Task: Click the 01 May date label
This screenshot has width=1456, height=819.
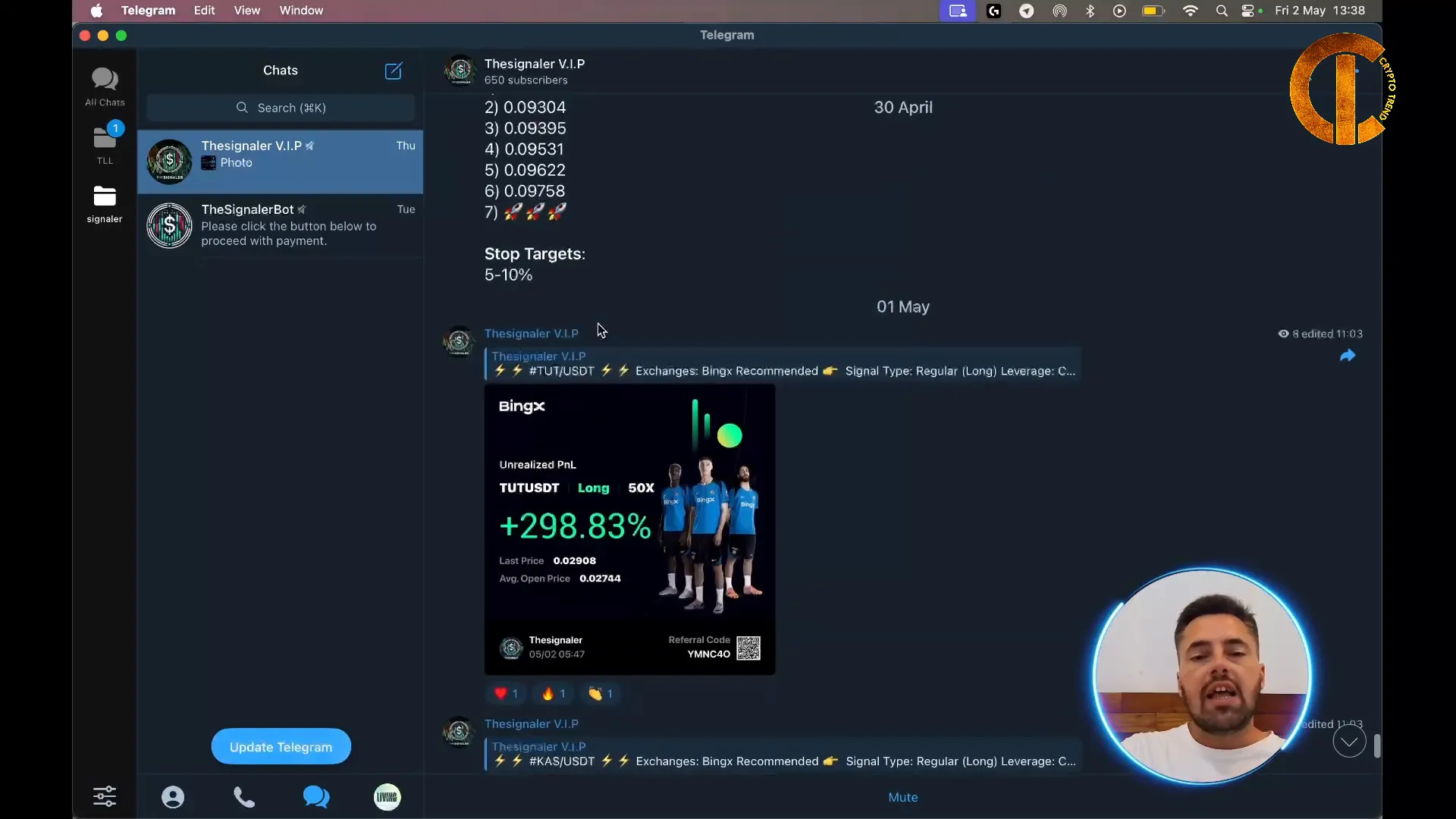Action: [903, 307]
